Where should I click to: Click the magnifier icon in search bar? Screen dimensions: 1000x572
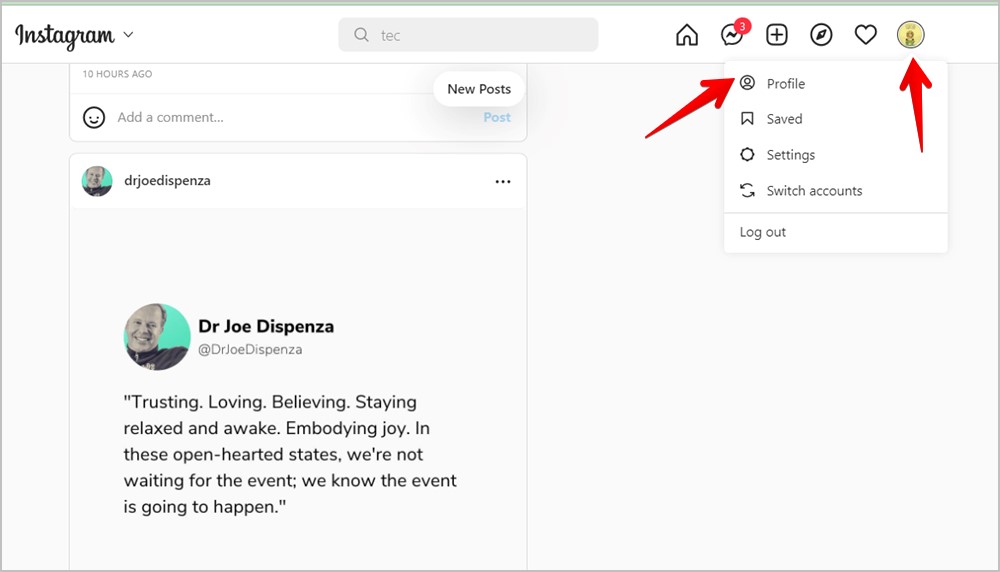361,35
